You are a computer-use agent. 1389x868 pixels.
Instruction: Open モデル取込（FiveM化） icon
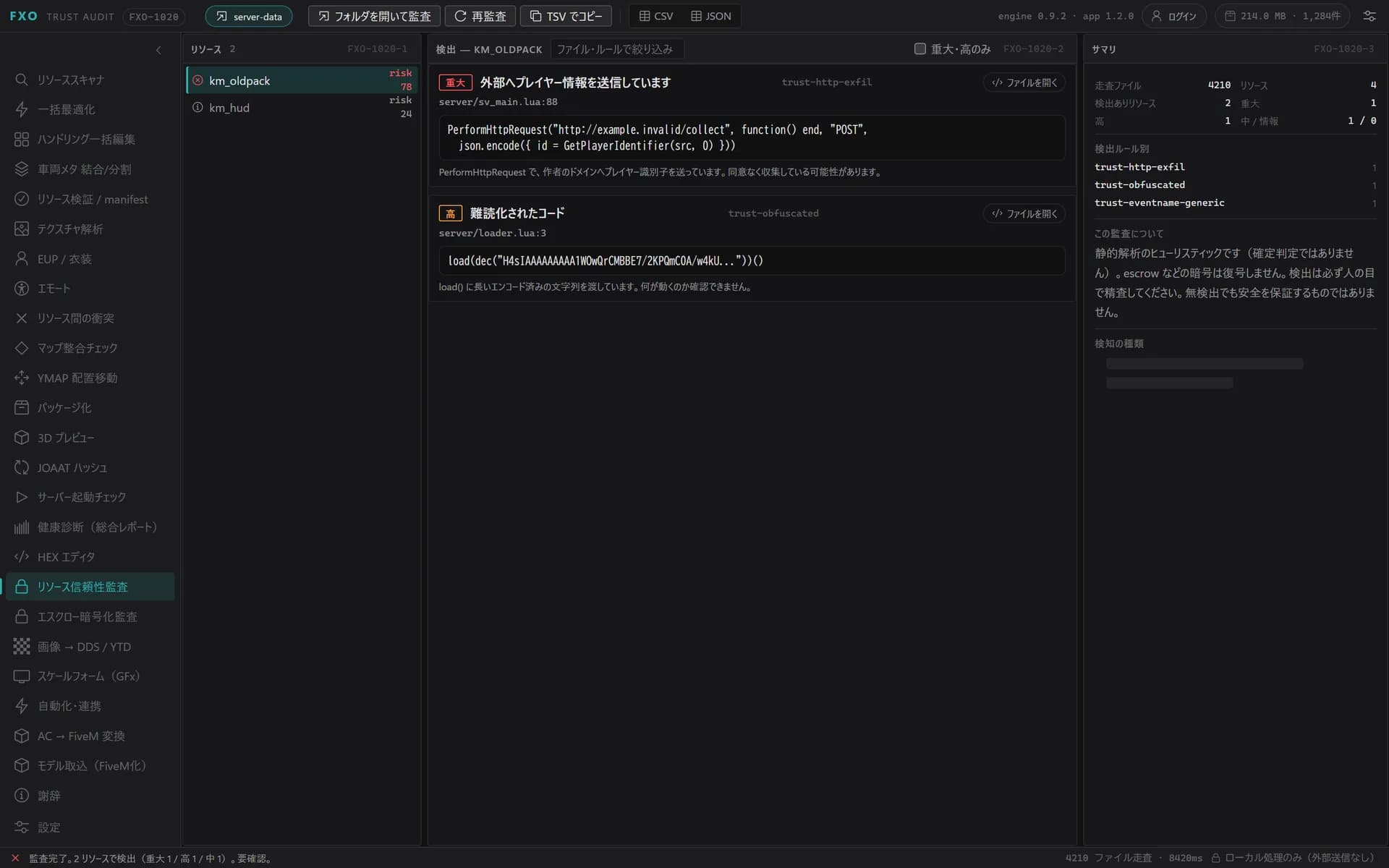point(22,765)
